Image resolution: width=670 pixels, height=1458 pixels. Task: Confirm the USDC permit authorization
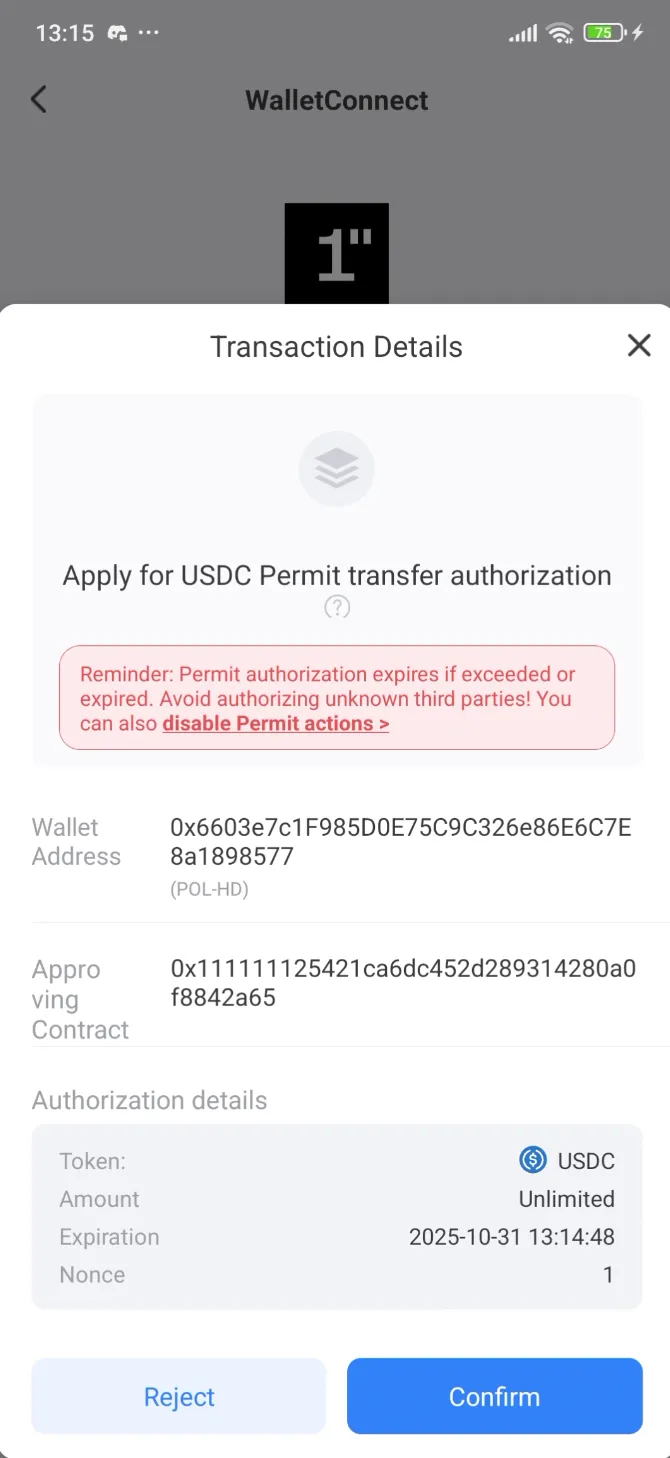point(494,1396)
